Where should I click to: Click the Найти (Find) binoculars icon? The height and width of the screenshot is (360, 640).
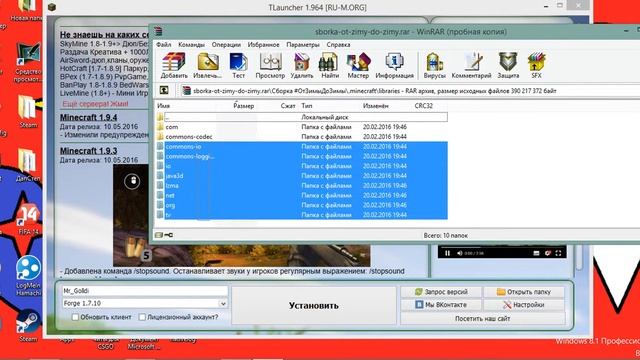329,65
